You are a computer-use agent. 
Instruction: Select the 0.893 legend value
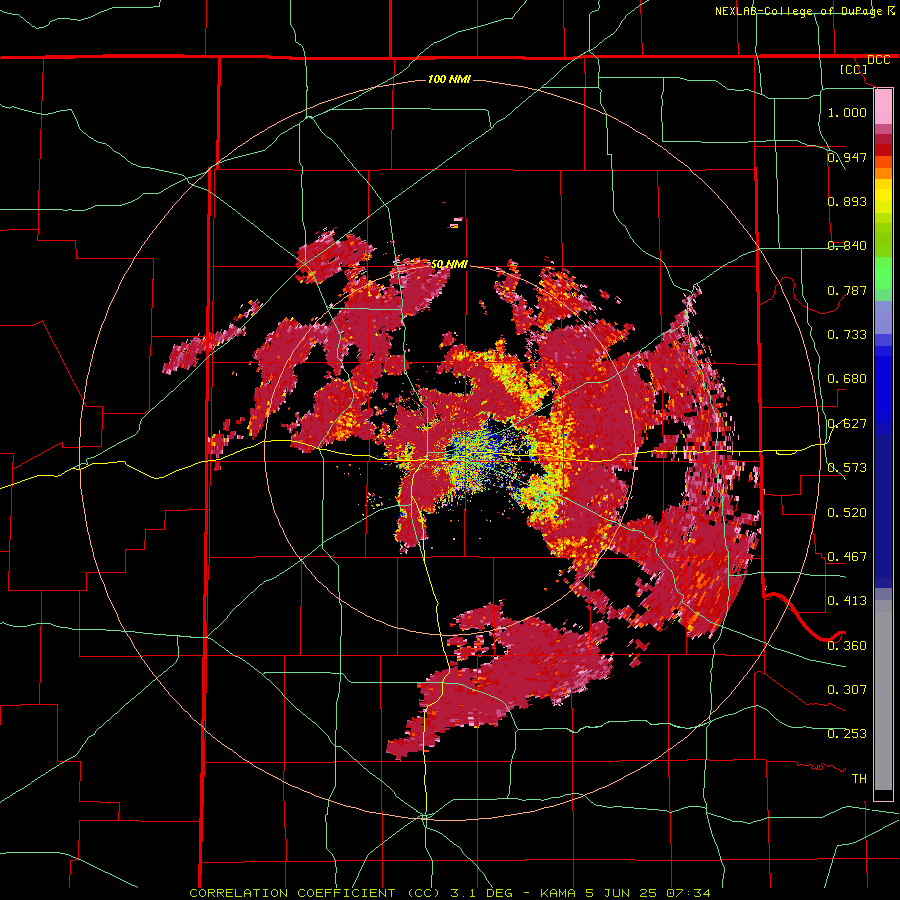tap(847, 201)
